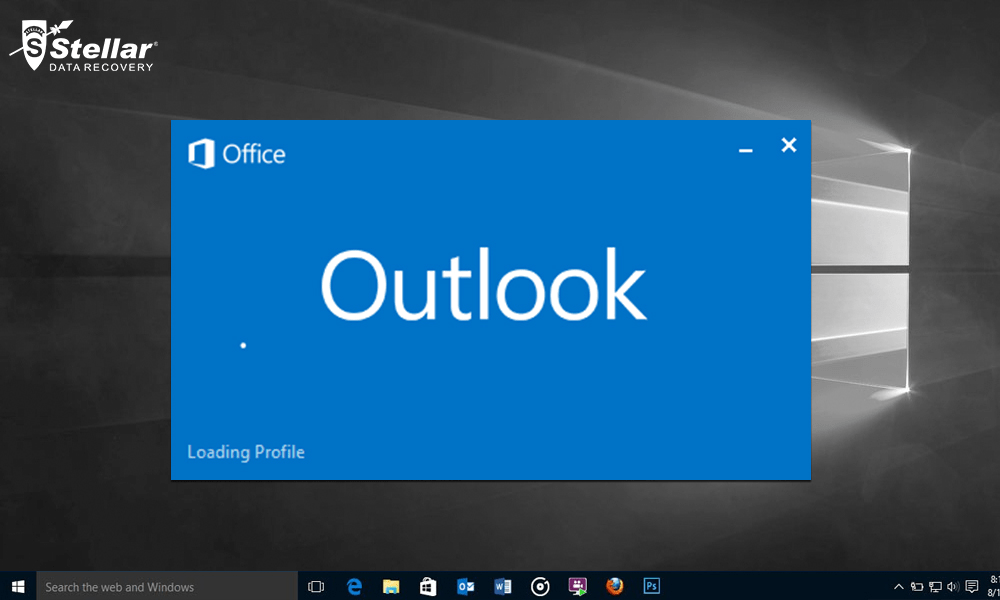Screen dimensions: 1000x600
Task: Open the Windows Store
Action: click(x=427, y=586)
